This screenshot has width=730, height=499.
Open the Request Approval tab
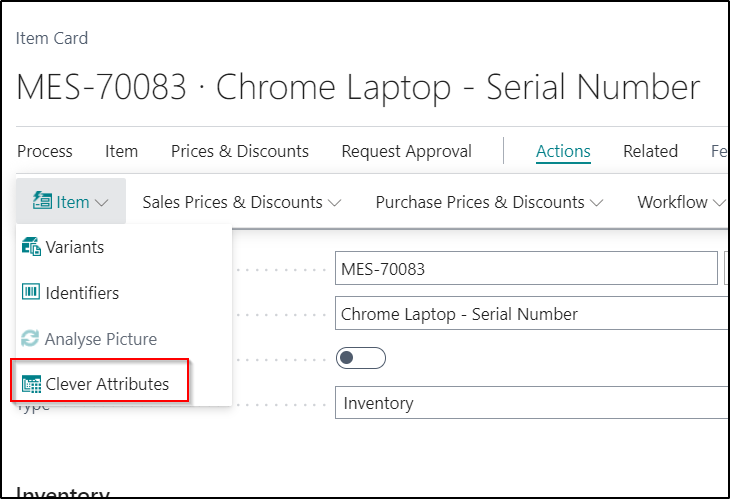coord(406,151)
